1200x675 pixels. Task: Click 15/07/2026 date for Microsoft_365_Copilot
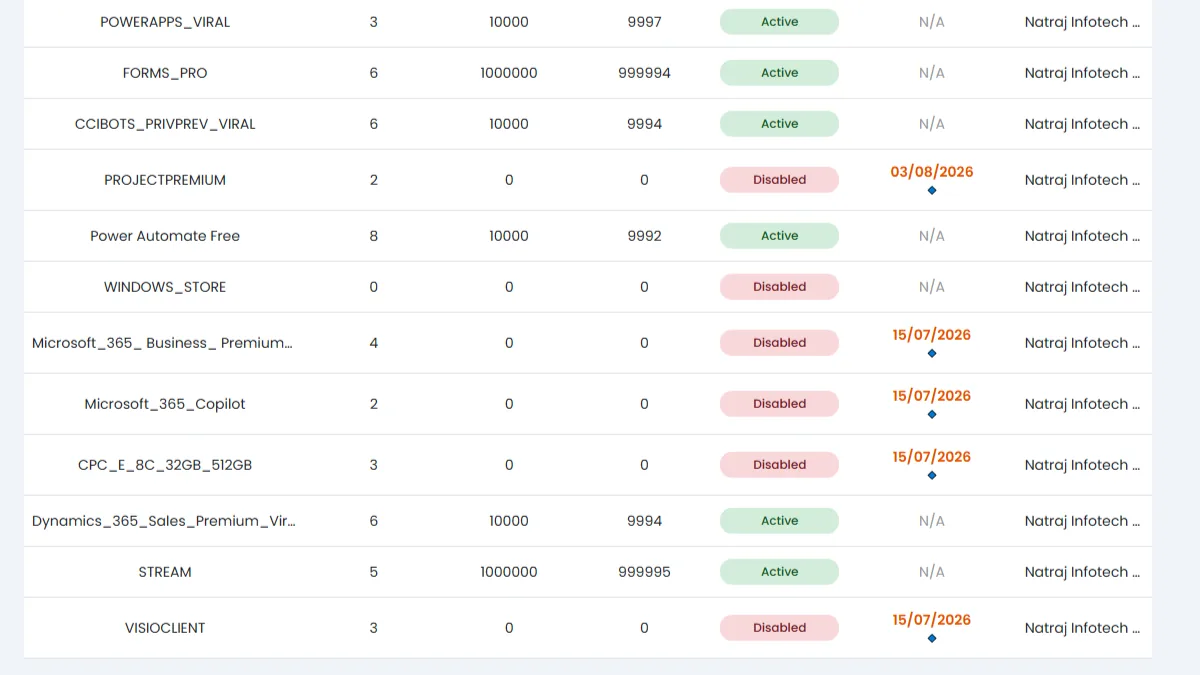[x=932, y=396]
